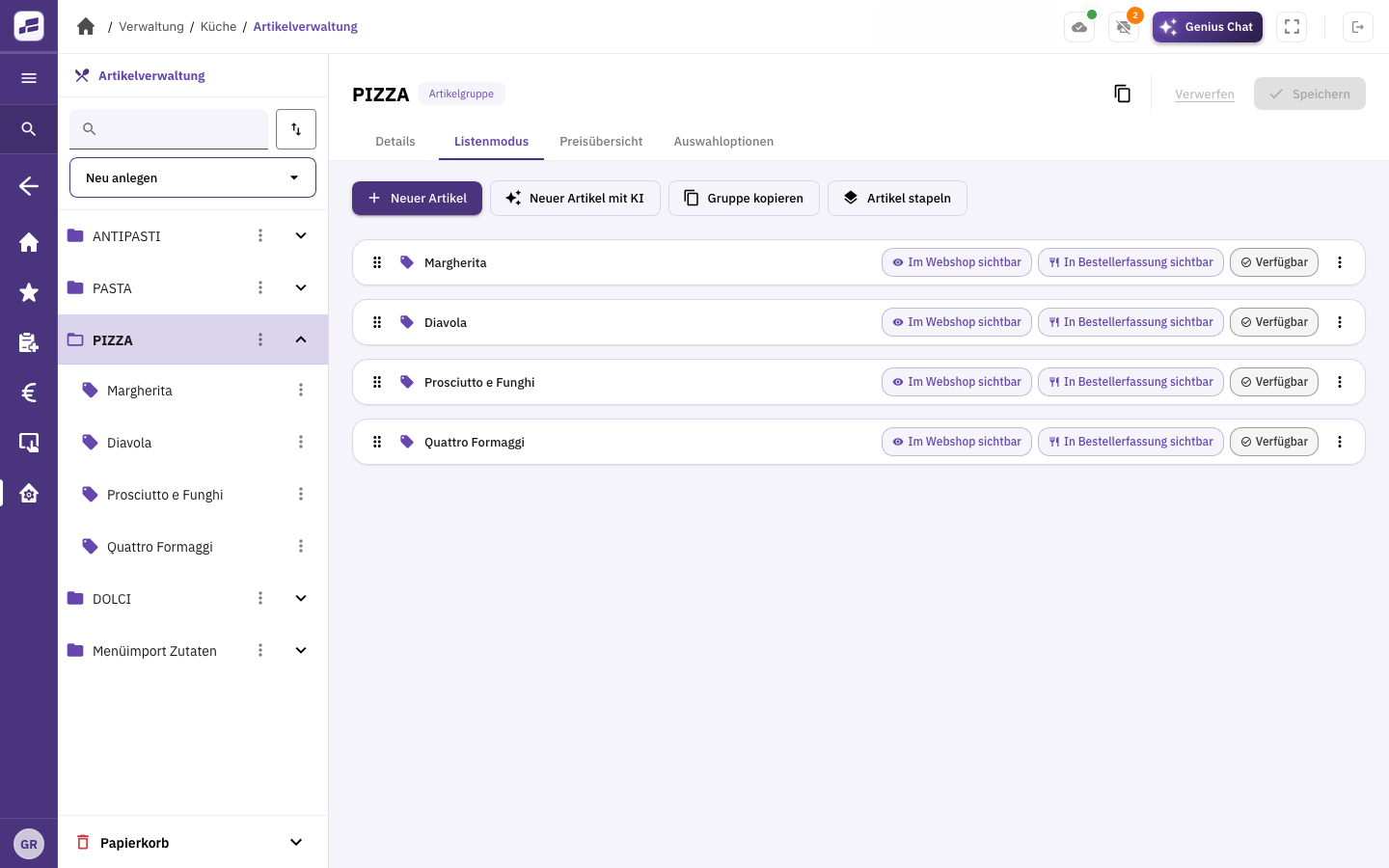
Task: Click the copy icon beside Verwerfen
Action: [x=1122, y=94]
